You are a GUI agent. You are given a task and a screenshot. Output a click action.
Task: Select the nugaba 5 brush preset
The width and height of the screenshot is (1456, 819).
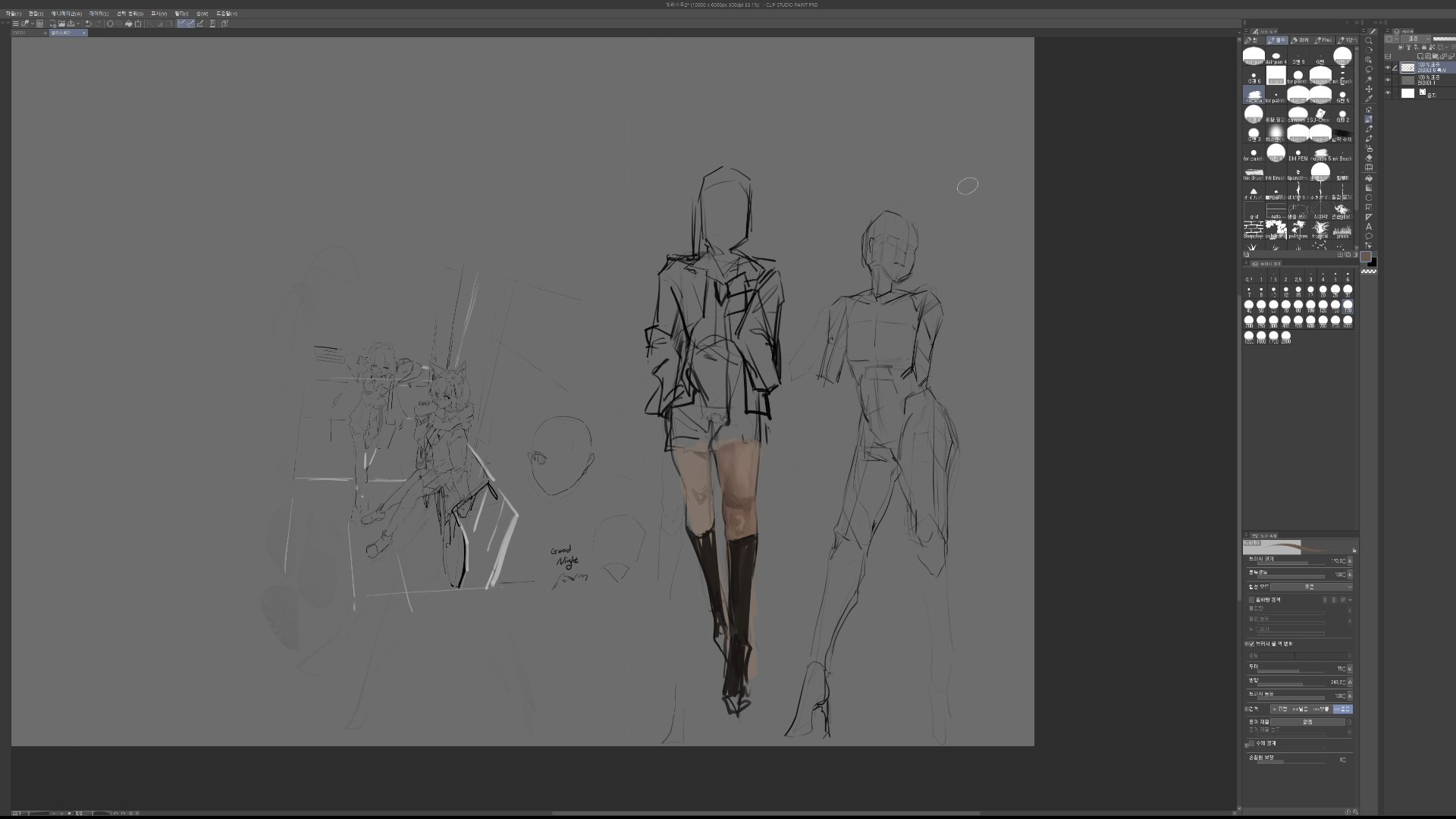click(1320, 154)
